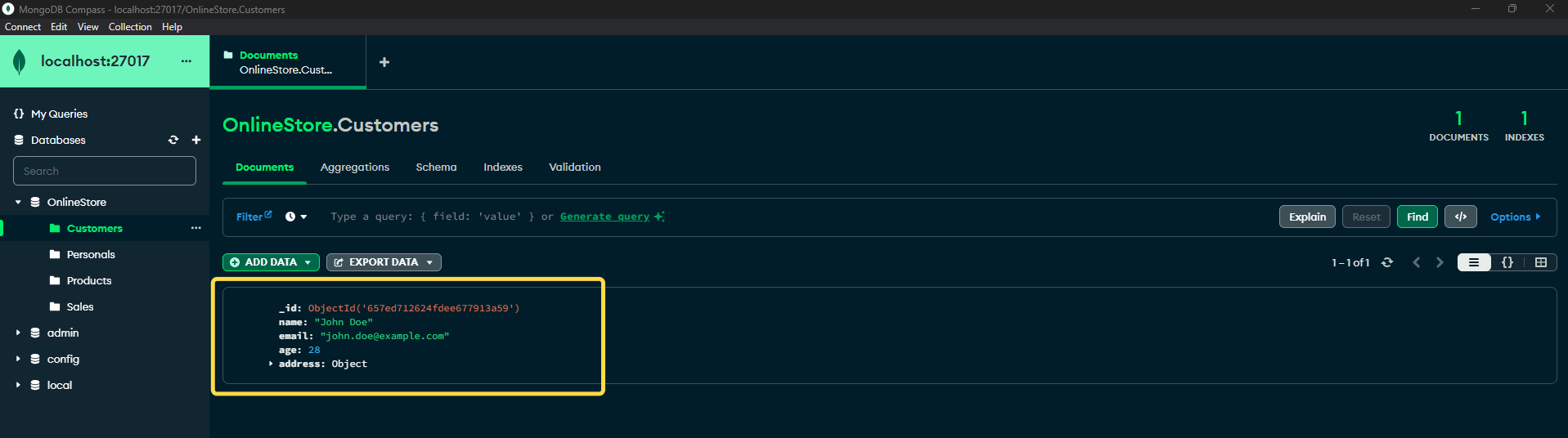Click the Reset button
The width and height of the screenshot is (1568, 438).
click(1366, 217)
